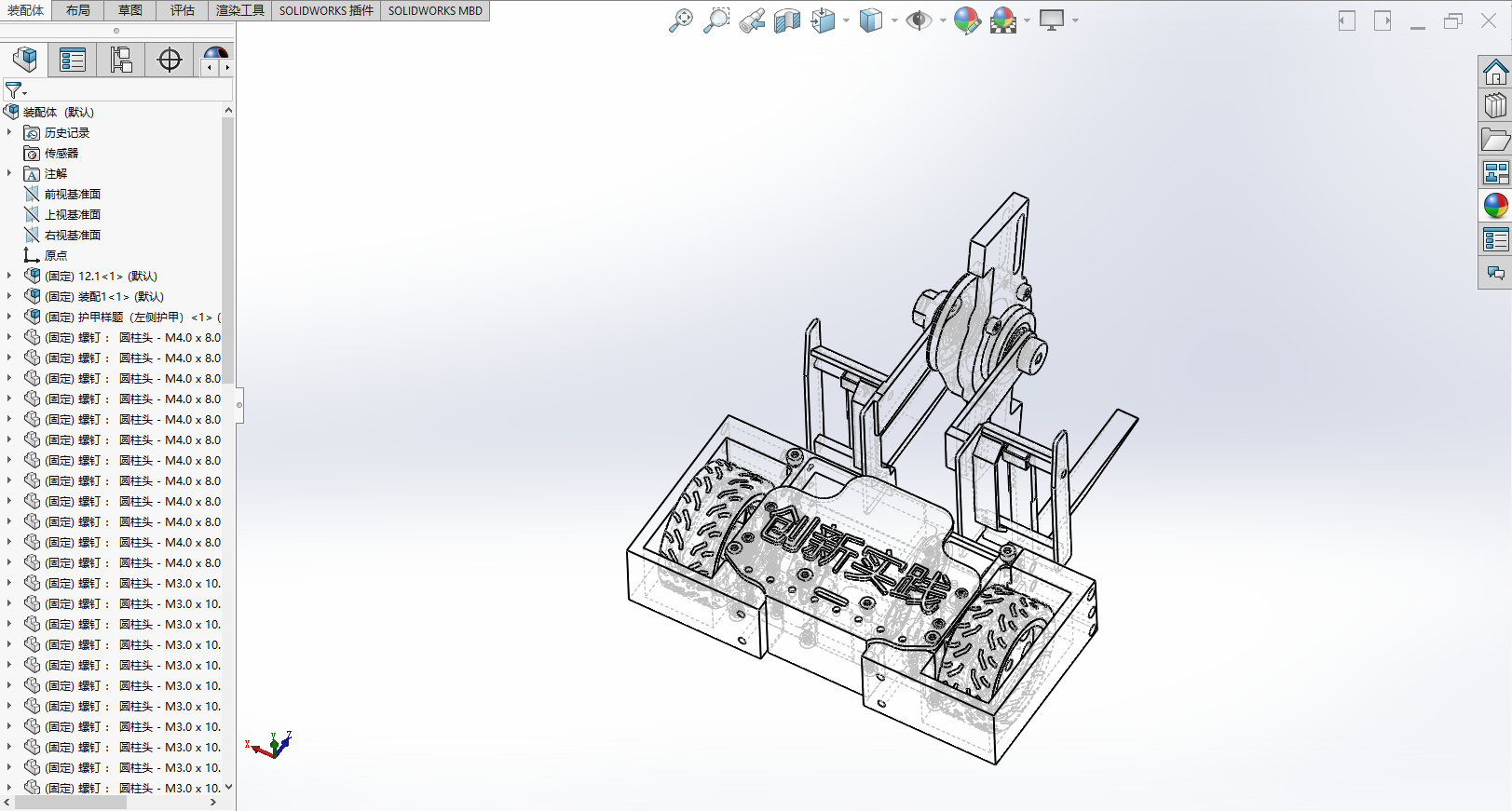Switch to the 草图 ribbon tab
Viewport: 1512px width, 811px height.
[130, 10]
